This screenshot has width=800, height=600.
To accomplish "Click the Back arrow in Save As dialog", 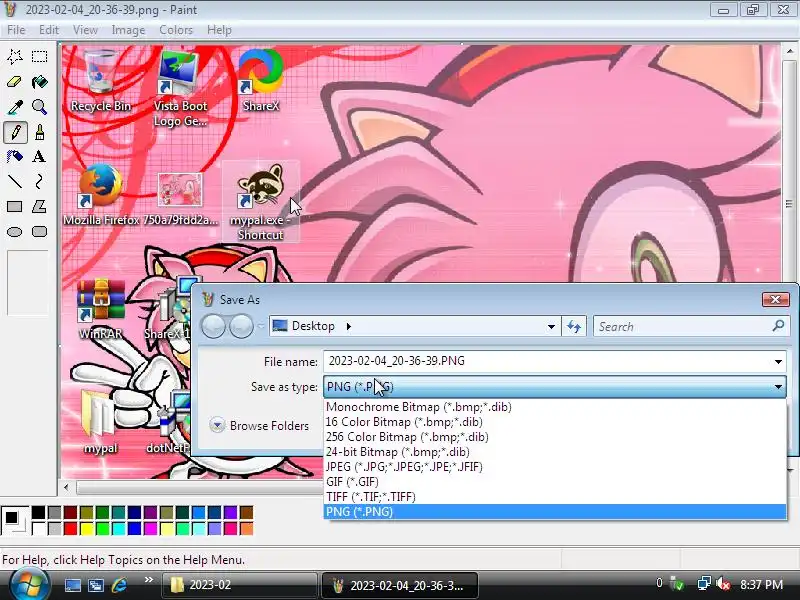I will pos(213,326).
